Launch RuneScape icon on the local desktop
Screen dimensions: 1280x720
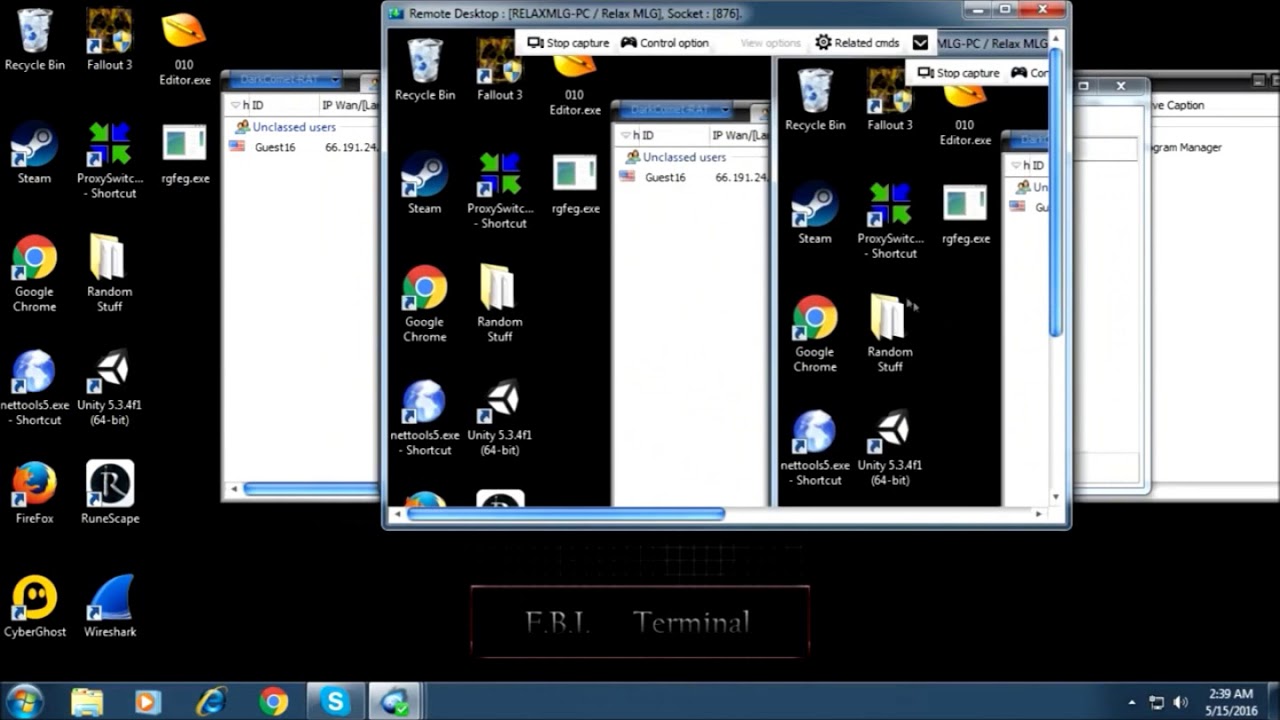tap(110, 493)
